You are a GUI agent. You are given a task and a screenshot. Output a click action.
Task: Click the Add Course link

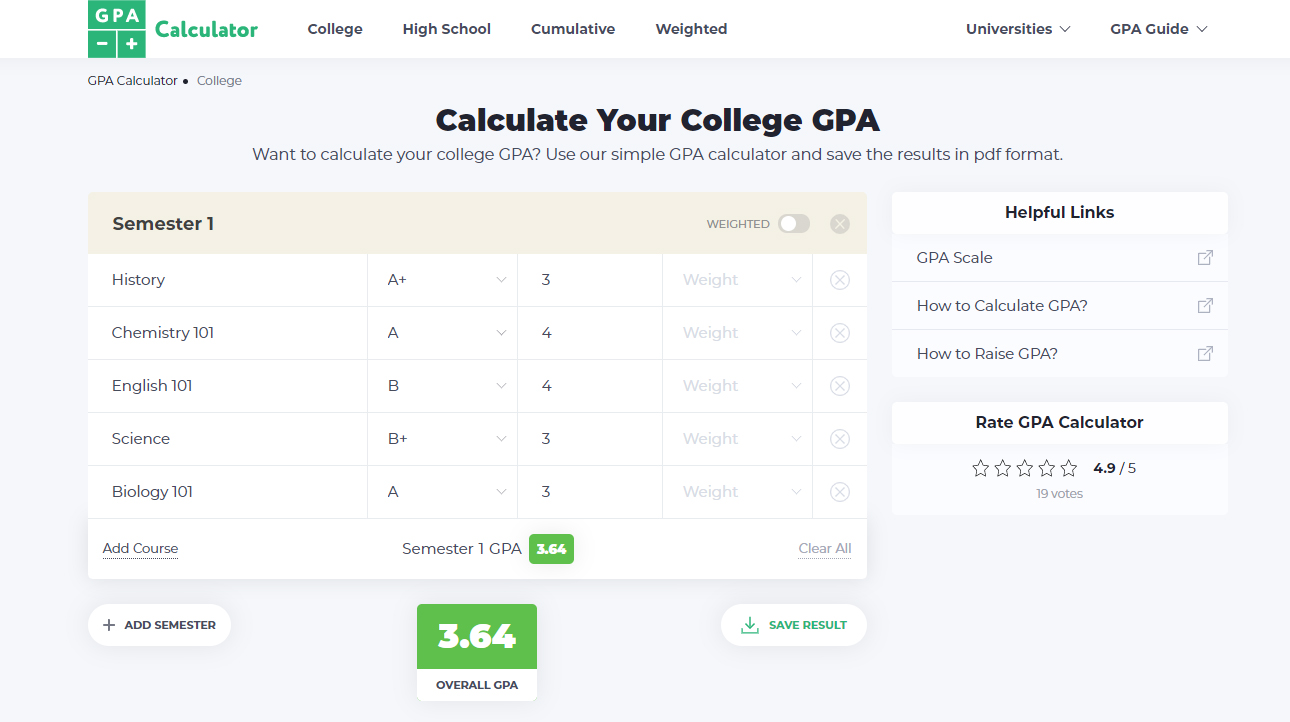(140, 548)
